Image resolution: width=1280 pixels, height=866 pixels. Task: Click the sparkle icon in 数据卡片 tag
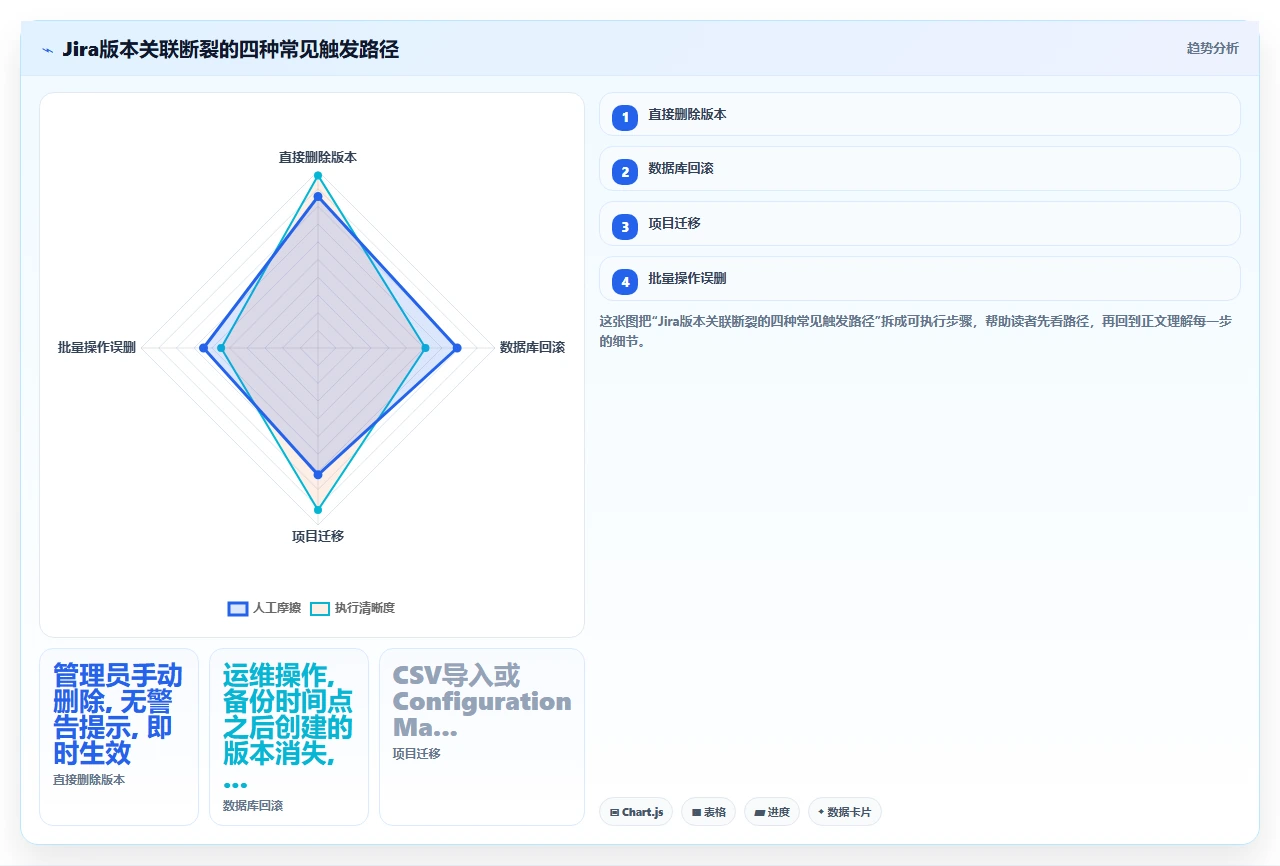821,812
